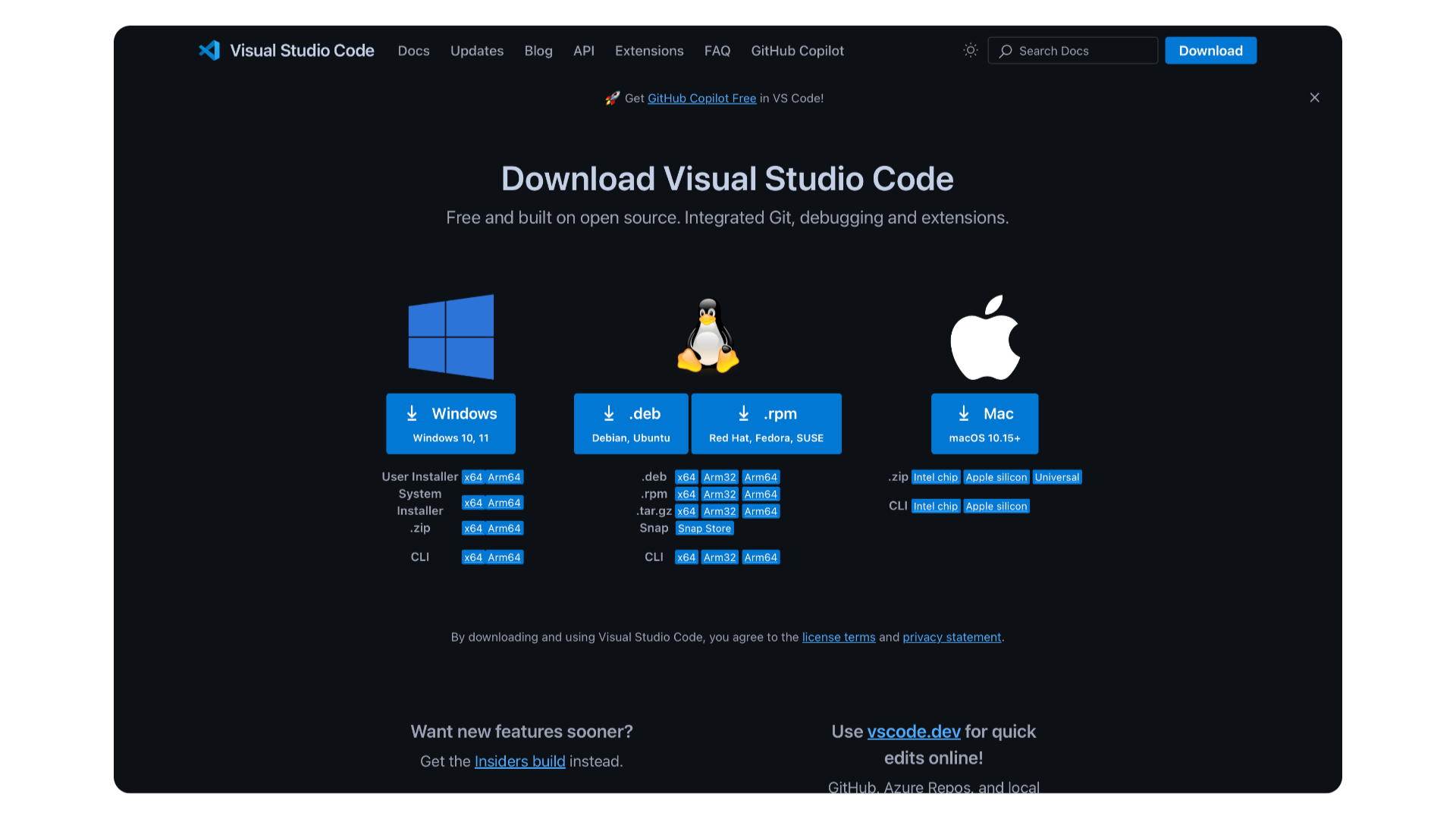1456x819 pixels.
Task: Pick Linux .tar.gz Arm32 archive
Action: pos(720,512)
